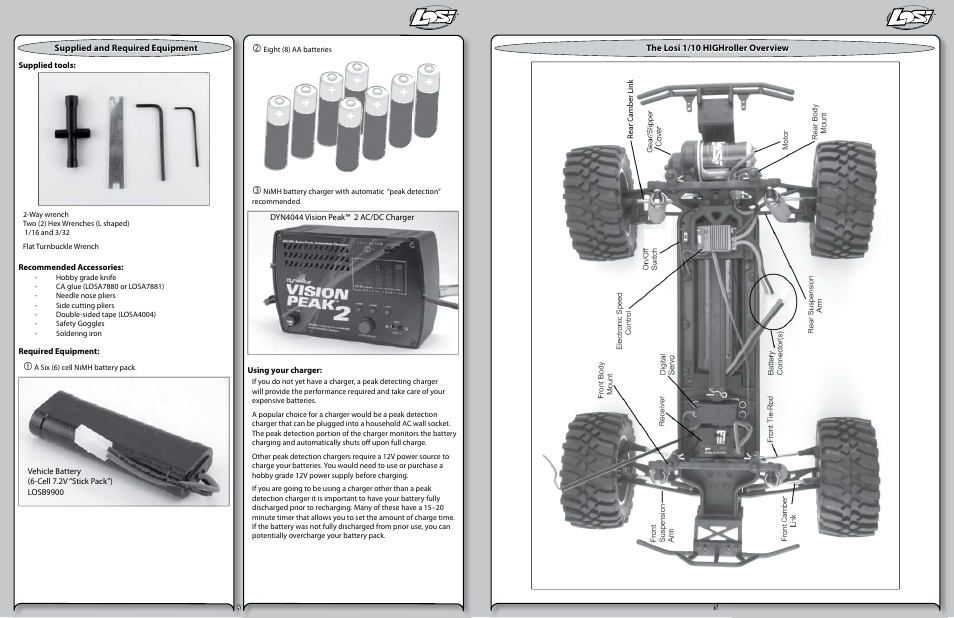Select the '2-Way wrench' line
Image resolution: width=954 pixels, height=618 pixels.
tap(46, 214)
